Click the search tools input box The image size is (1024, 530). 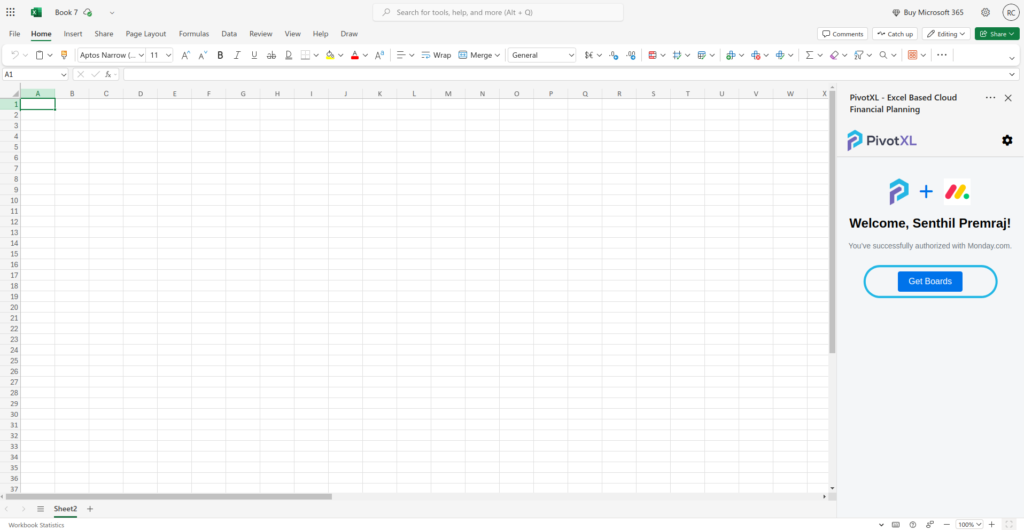498,12
